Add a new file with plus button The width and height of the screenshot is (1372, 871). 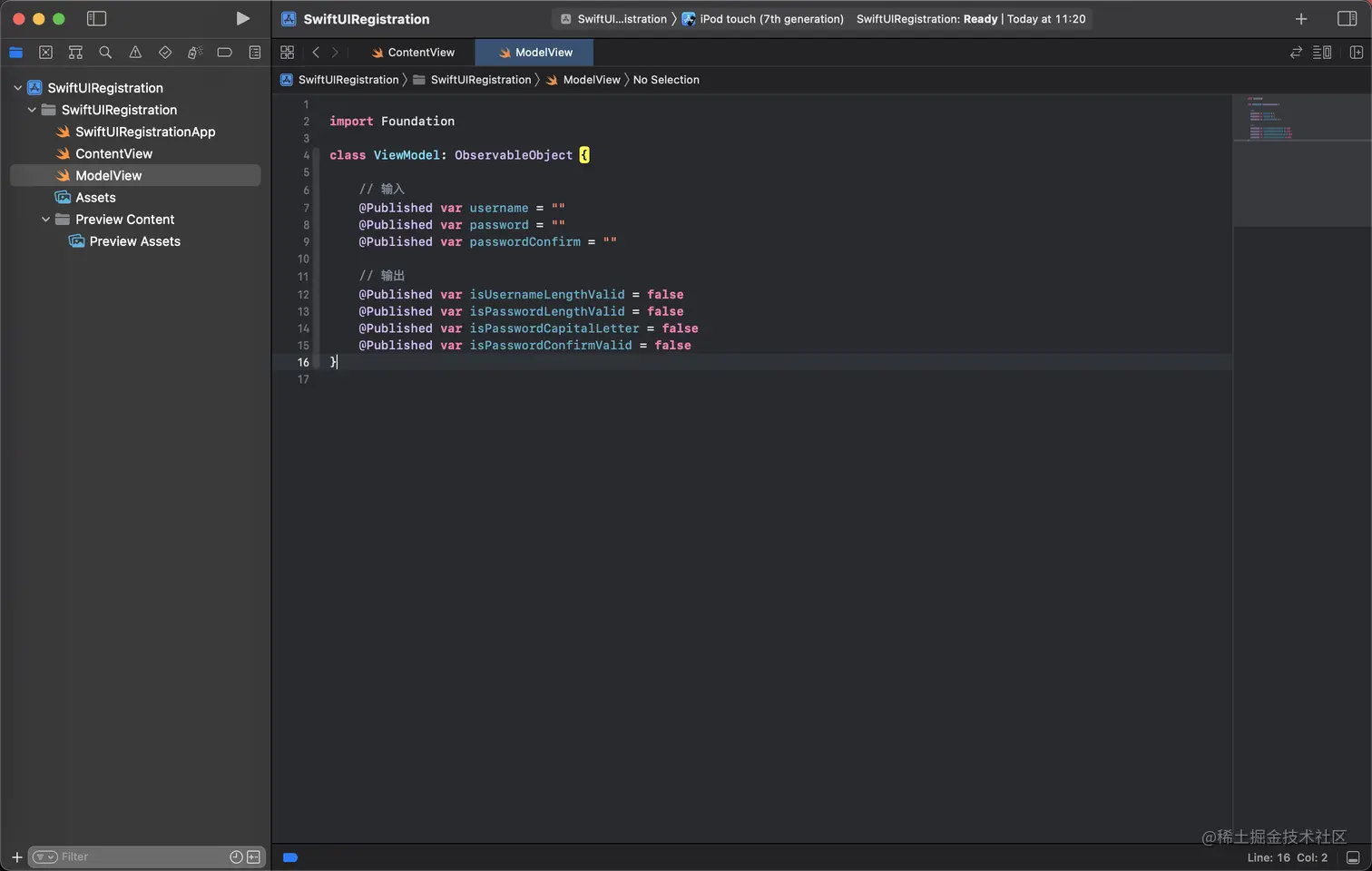point(16,856)
